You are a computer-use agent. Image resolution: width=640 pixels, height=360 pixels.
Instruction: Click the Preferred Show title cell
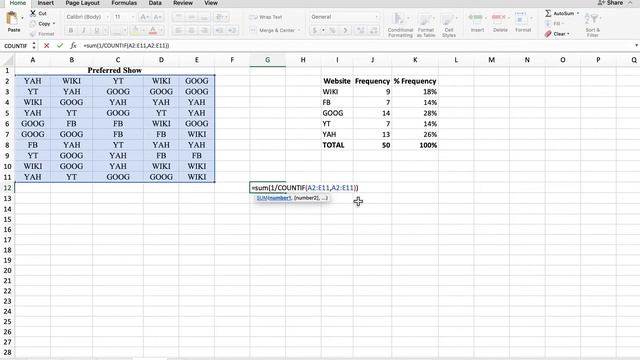(x=115, y=70)
